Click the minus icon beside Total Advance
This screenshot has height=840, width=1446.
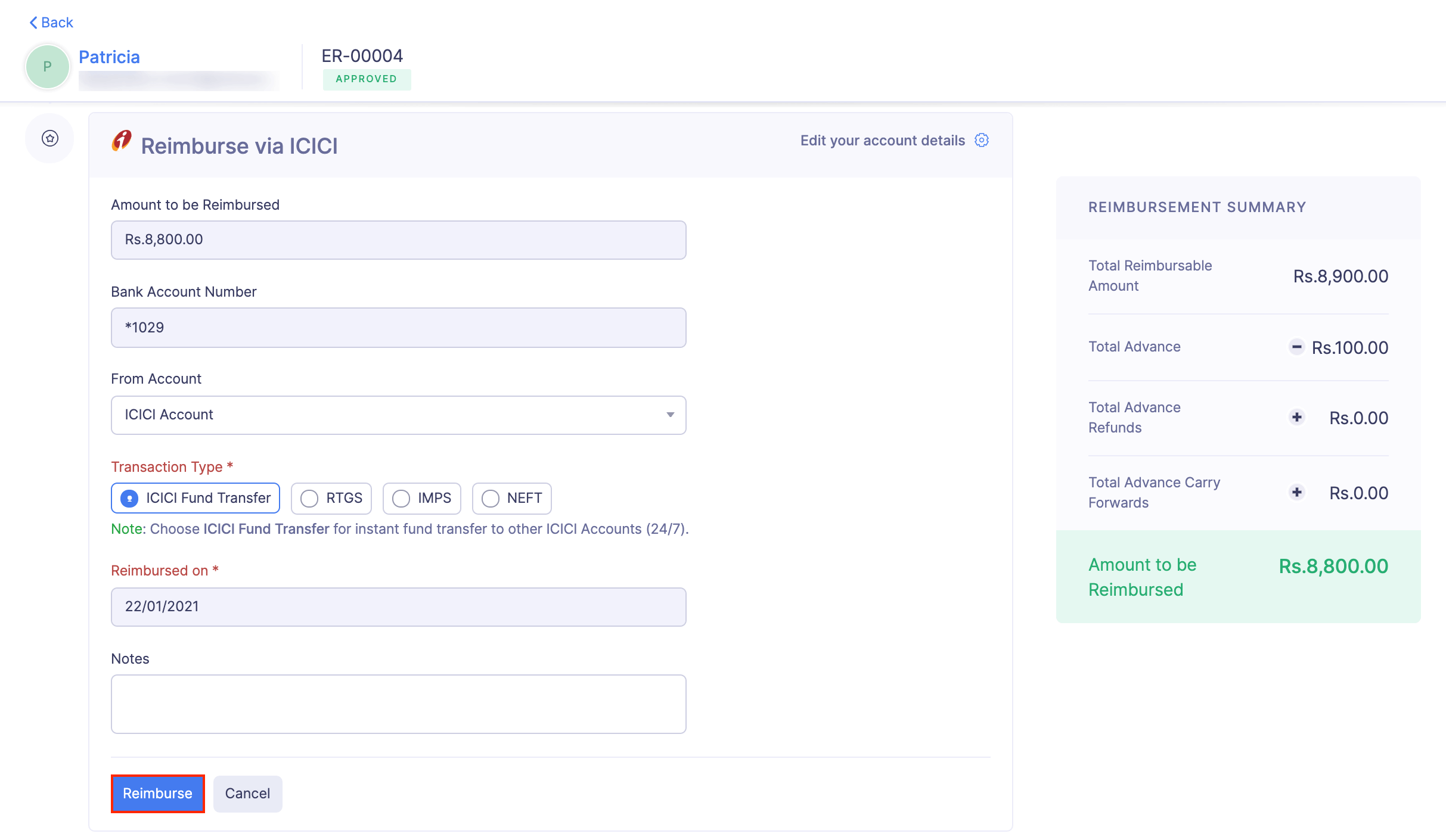point(1296,347)
